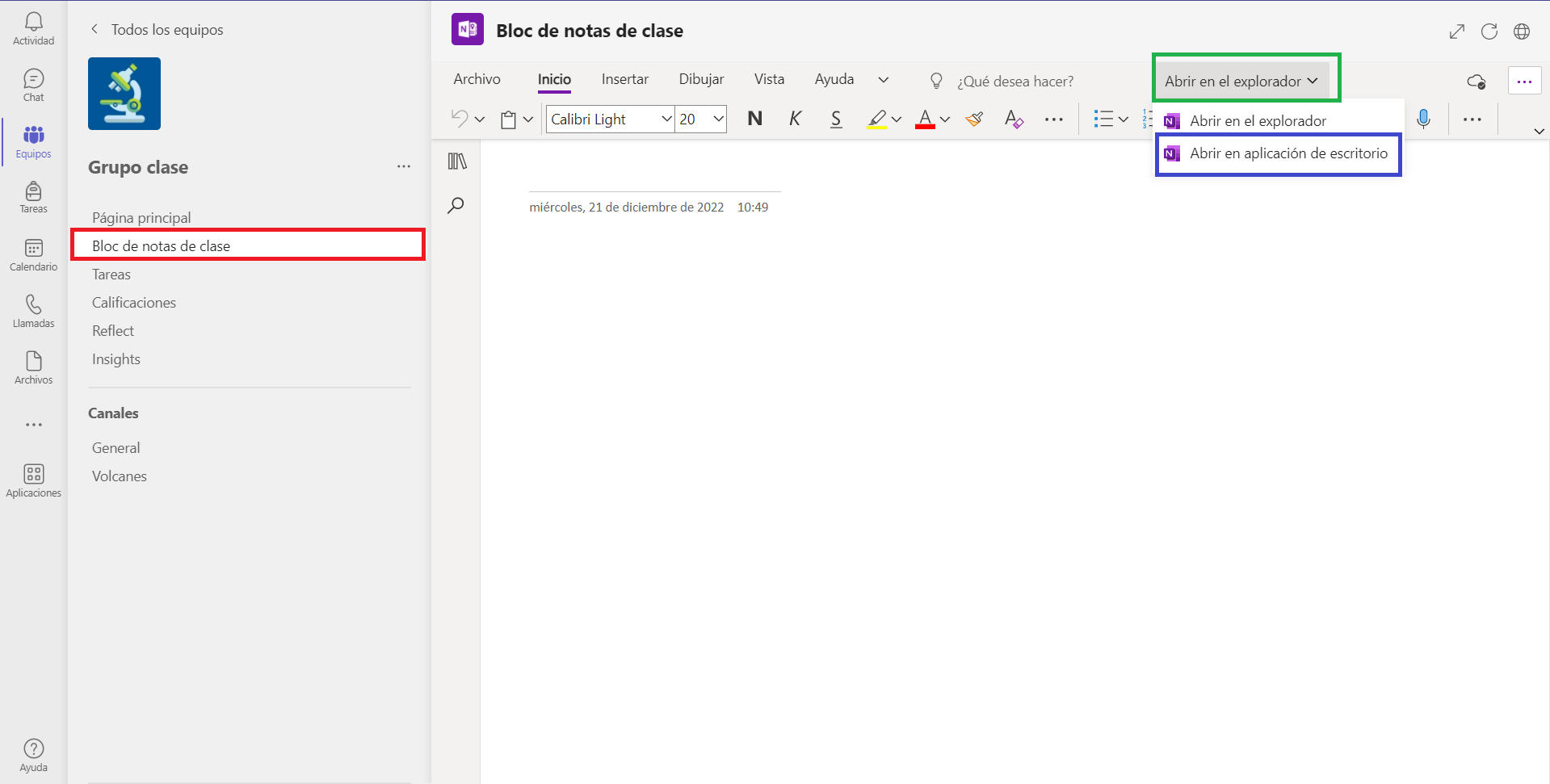Toggle bold (N) formatting
Viewport: 1550px width, 784px height.
coord(755,119)
